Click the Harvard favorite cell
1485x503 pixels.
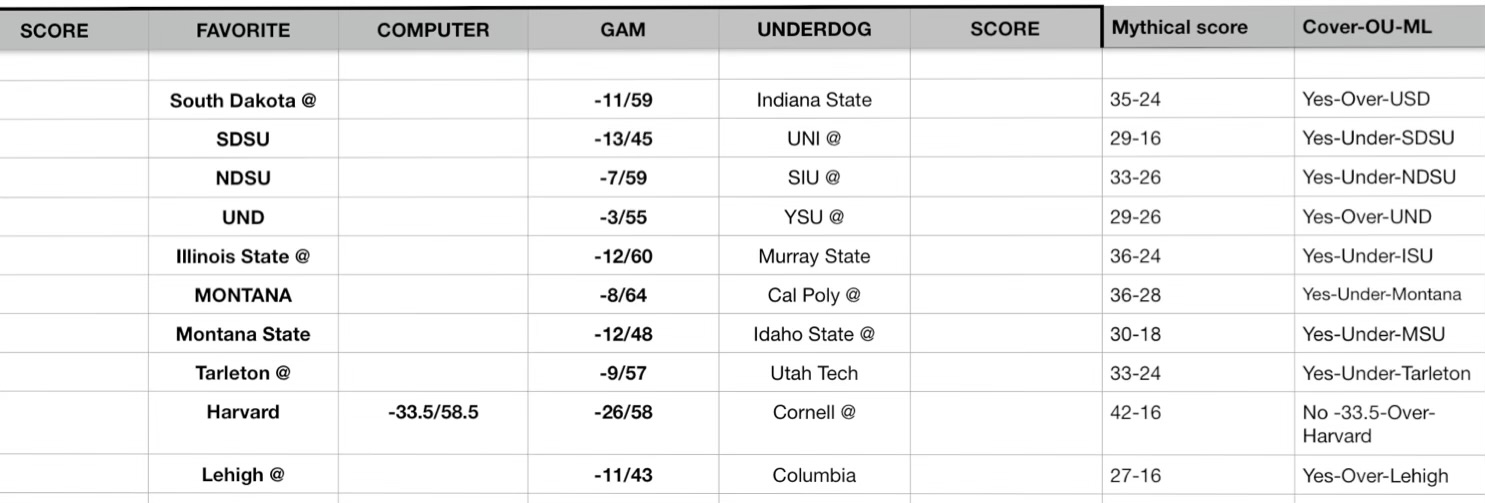243,412
